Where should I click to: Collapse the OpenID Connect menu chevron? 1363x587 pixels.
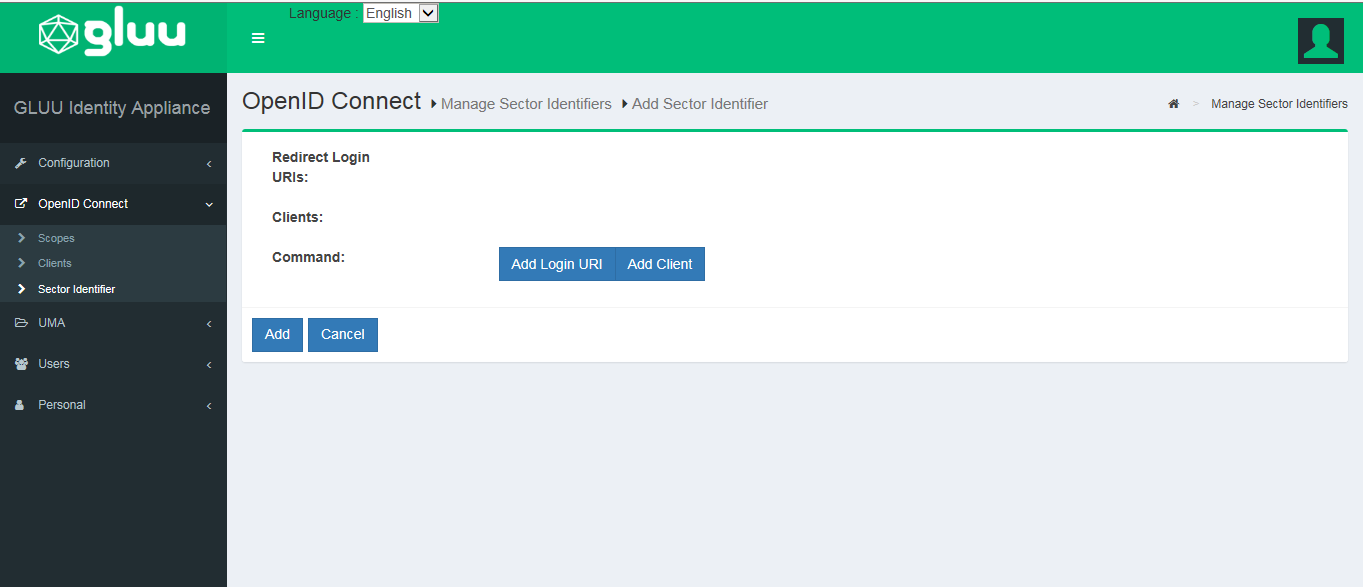click(x=209, y=205)
